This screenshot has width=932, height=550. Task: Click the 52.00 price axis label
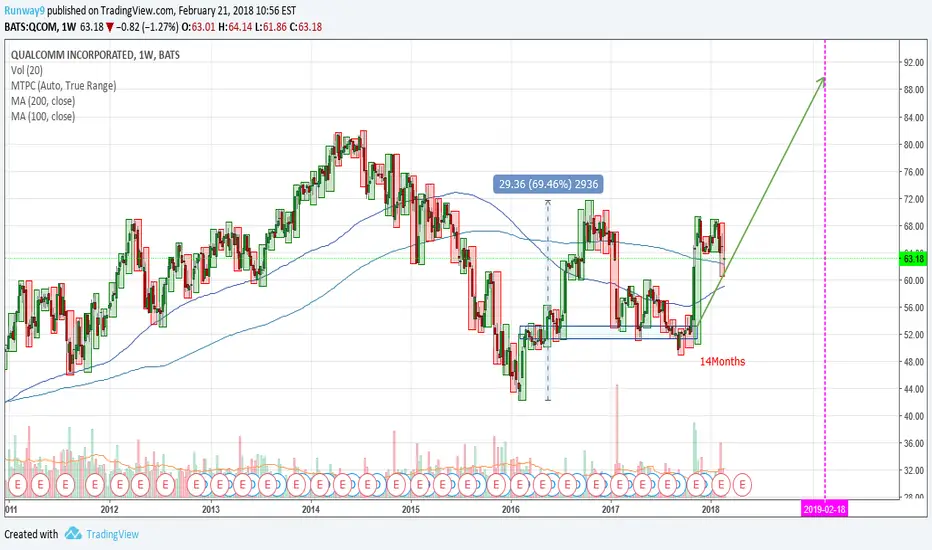coord(914,335)
